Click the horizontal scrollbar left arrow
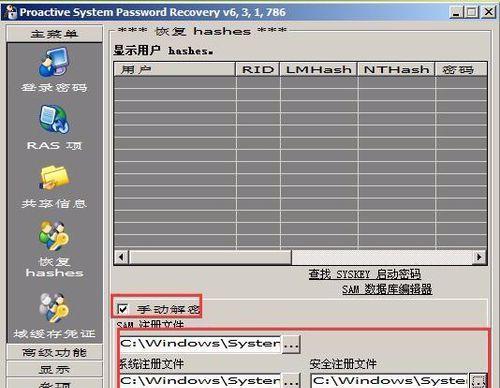The image size is (500, 388). tap(122, 257)
